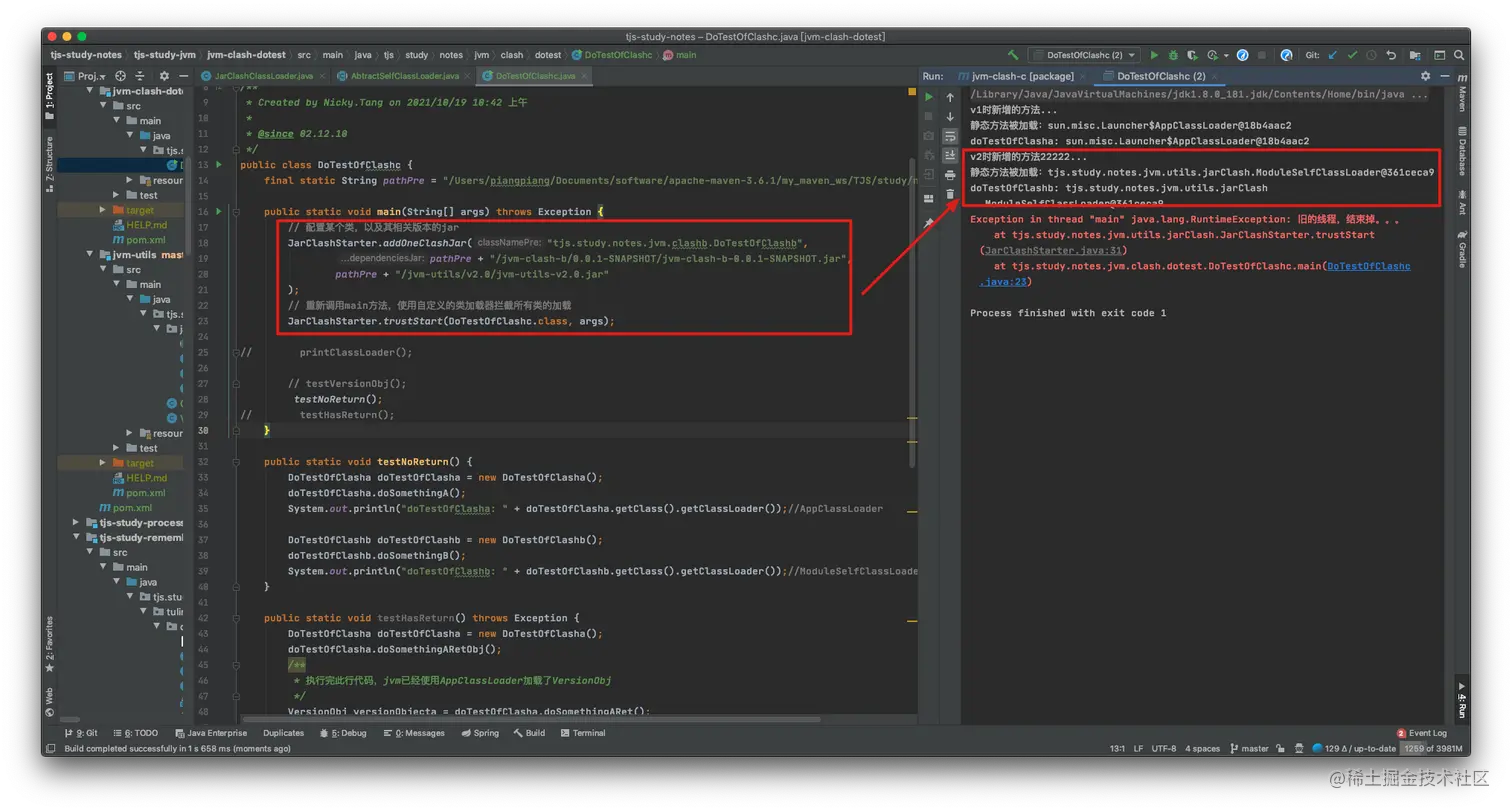
Task: Open the DoTestOfClashc run configuration dropdown
Action: 1084,55
